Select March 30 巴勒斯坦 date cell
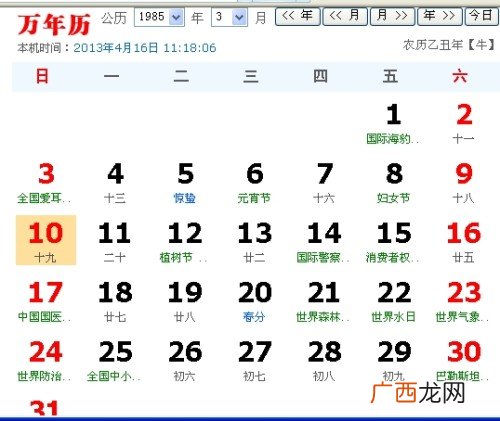The image size is (500, 421). (x=464, y=359)
